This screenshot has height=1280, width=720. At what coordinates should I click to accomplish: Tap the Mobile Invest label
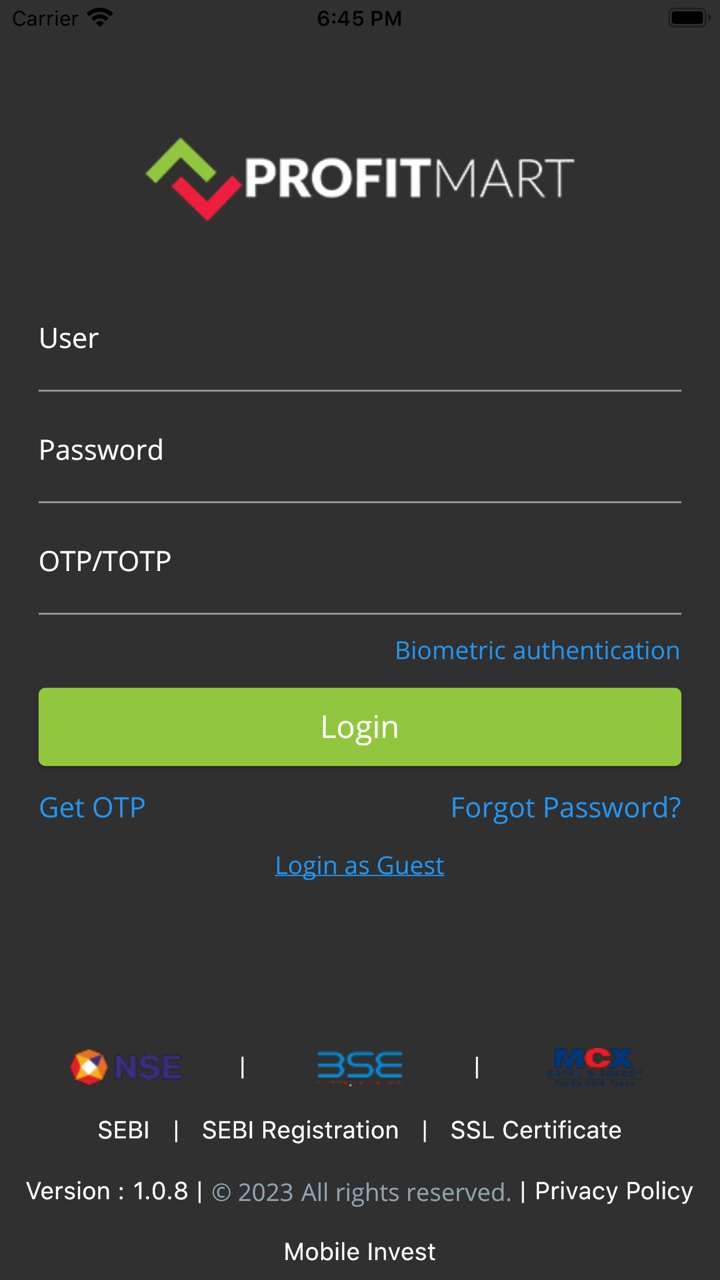360,1252
